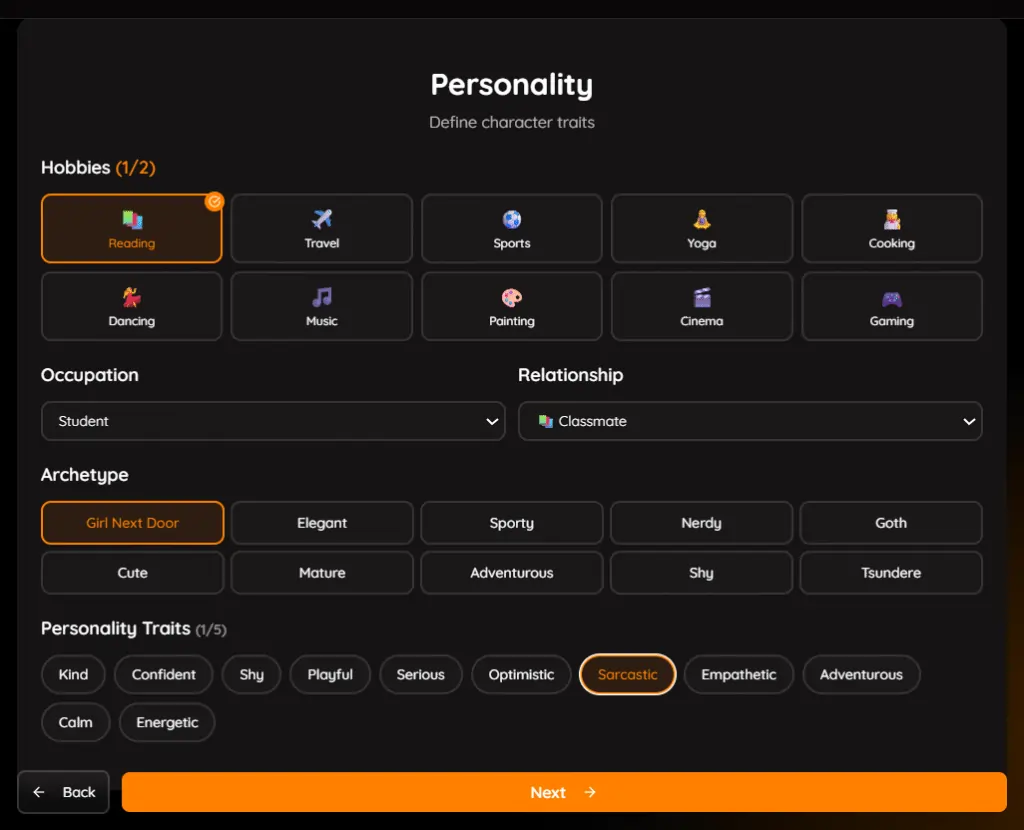Click the chef Cooking icon
The height and width of the screenshot is (830, 1024).
point(891,219)
